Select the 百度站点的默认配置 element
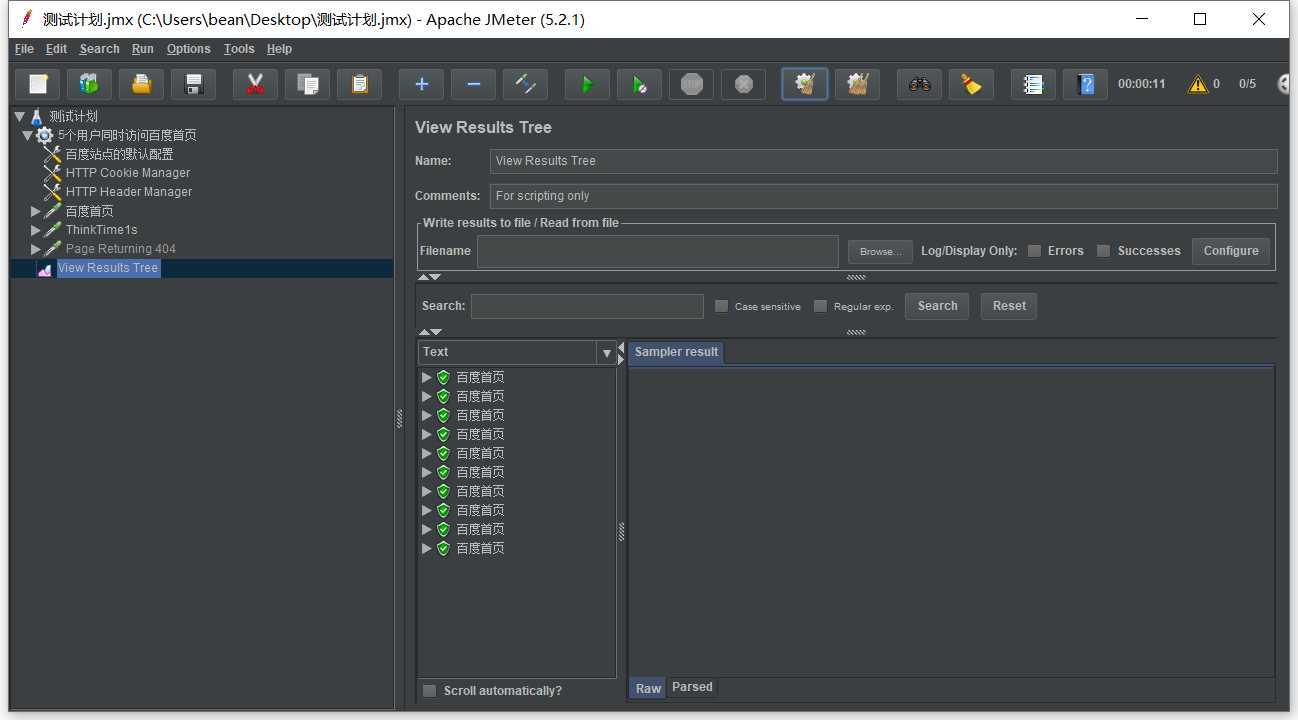 (119, 154)
